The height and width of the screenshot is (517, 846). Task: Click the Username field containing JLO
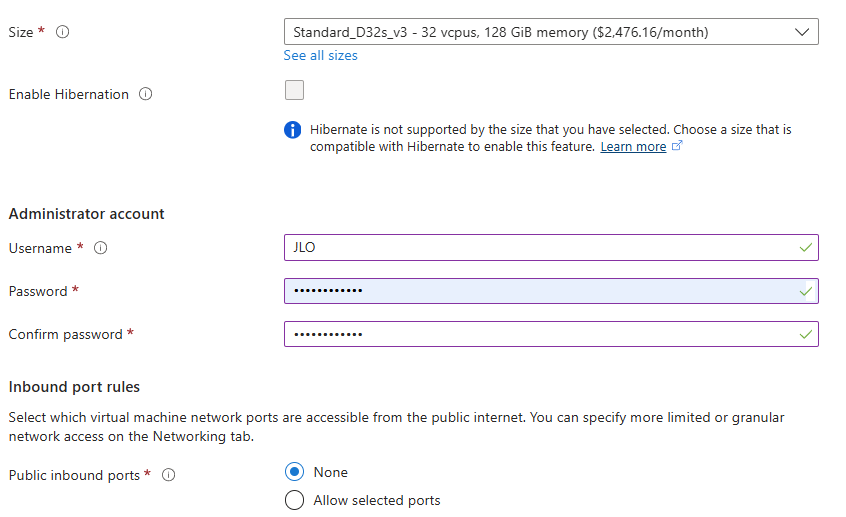[551, 248]
